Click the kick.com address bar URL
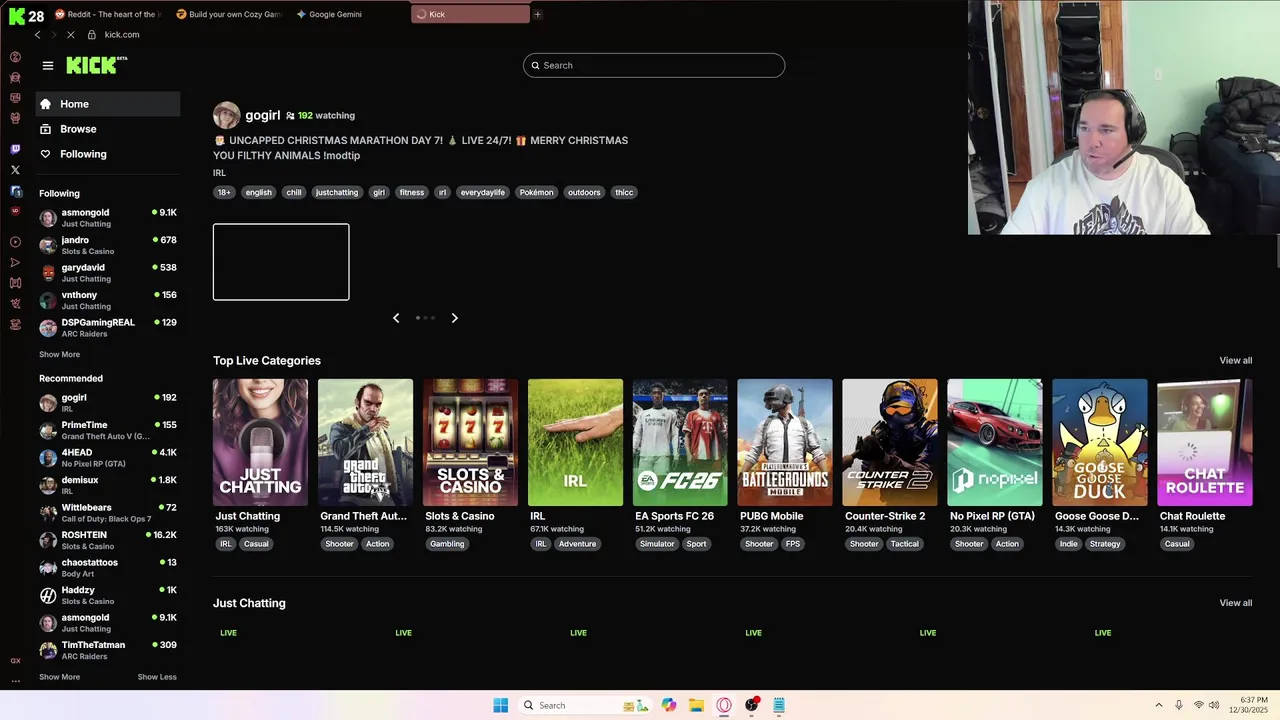This screenshot has width=1280, height=720. (122, 35)
